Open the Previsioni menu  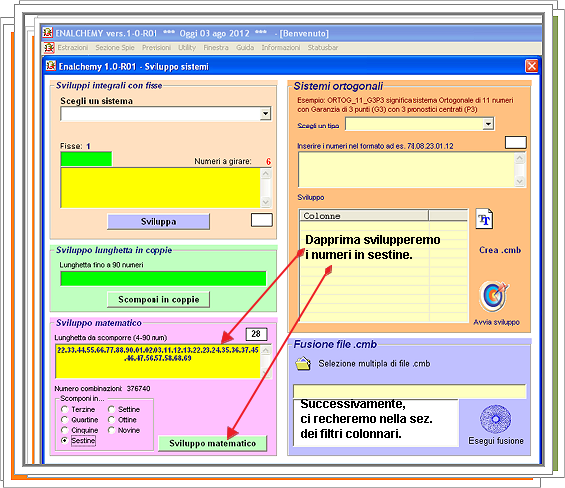click(156, 48)
